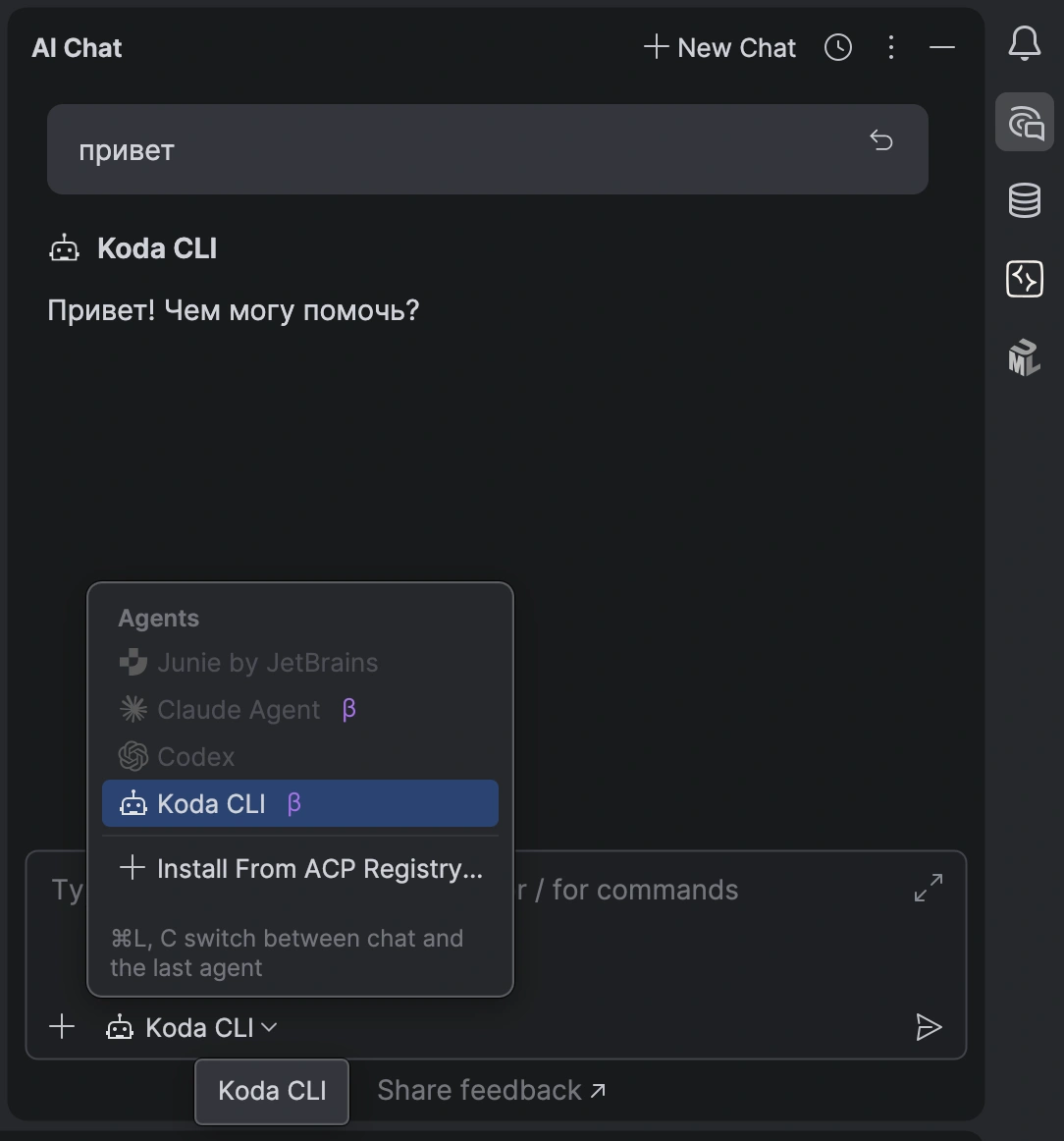The image size is (1064, 1141).
Task: Open the notifications bell
Action: point(1024,43)
